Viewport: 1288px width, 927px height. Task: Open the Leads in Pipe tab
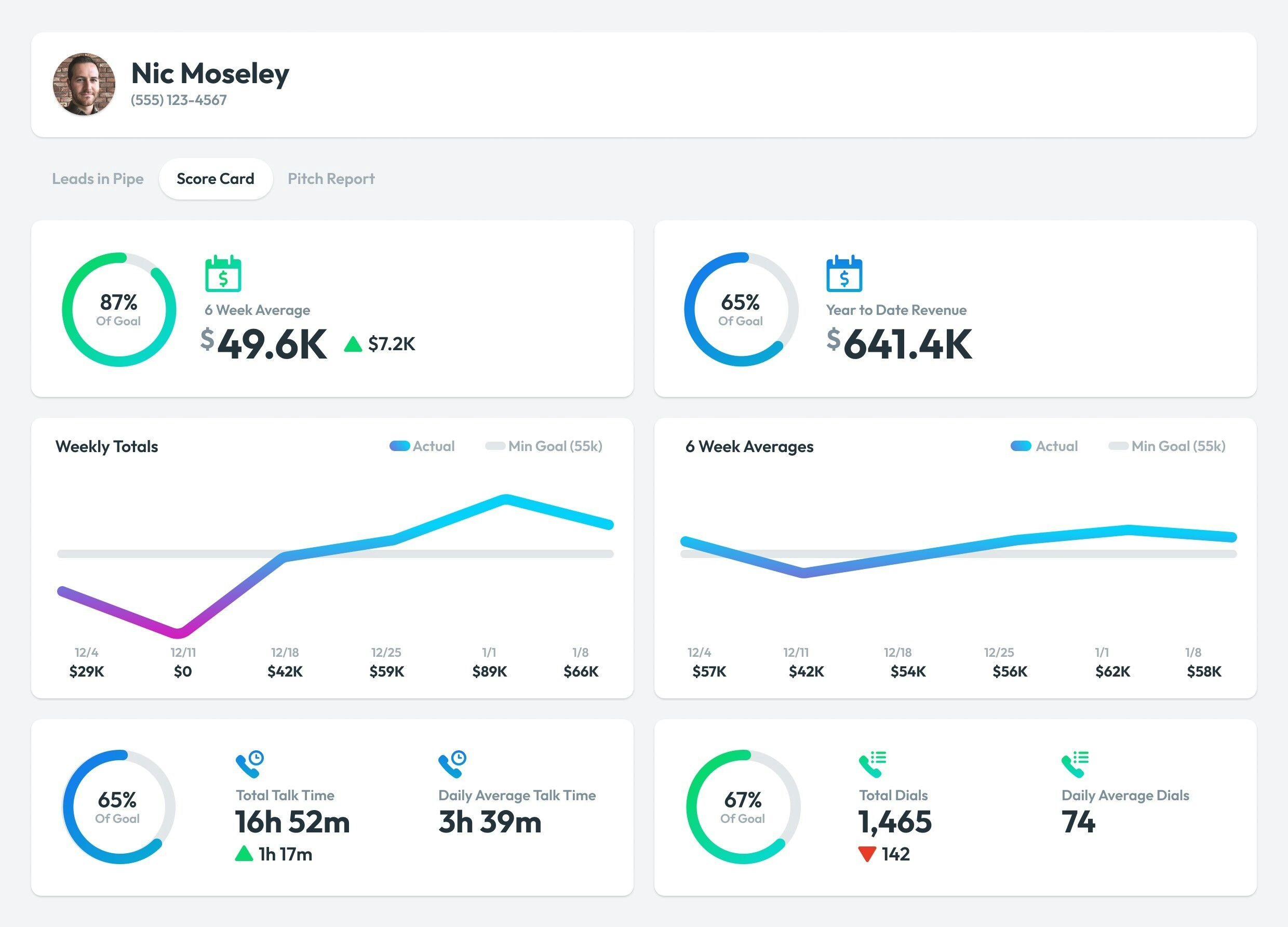[x=98, y=179]
